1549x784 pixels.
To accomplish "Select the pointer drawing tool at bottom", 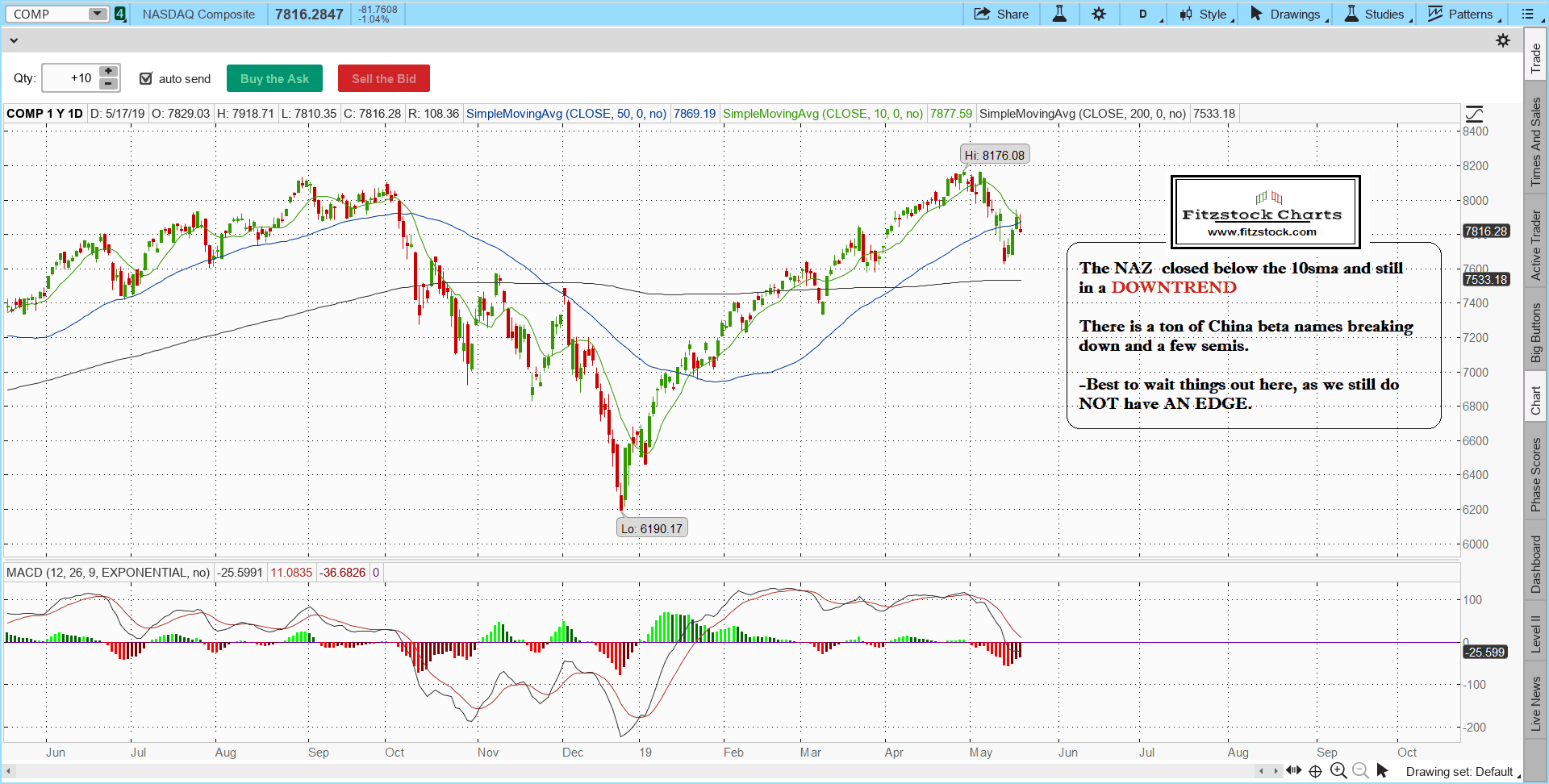I will 1382,771.
